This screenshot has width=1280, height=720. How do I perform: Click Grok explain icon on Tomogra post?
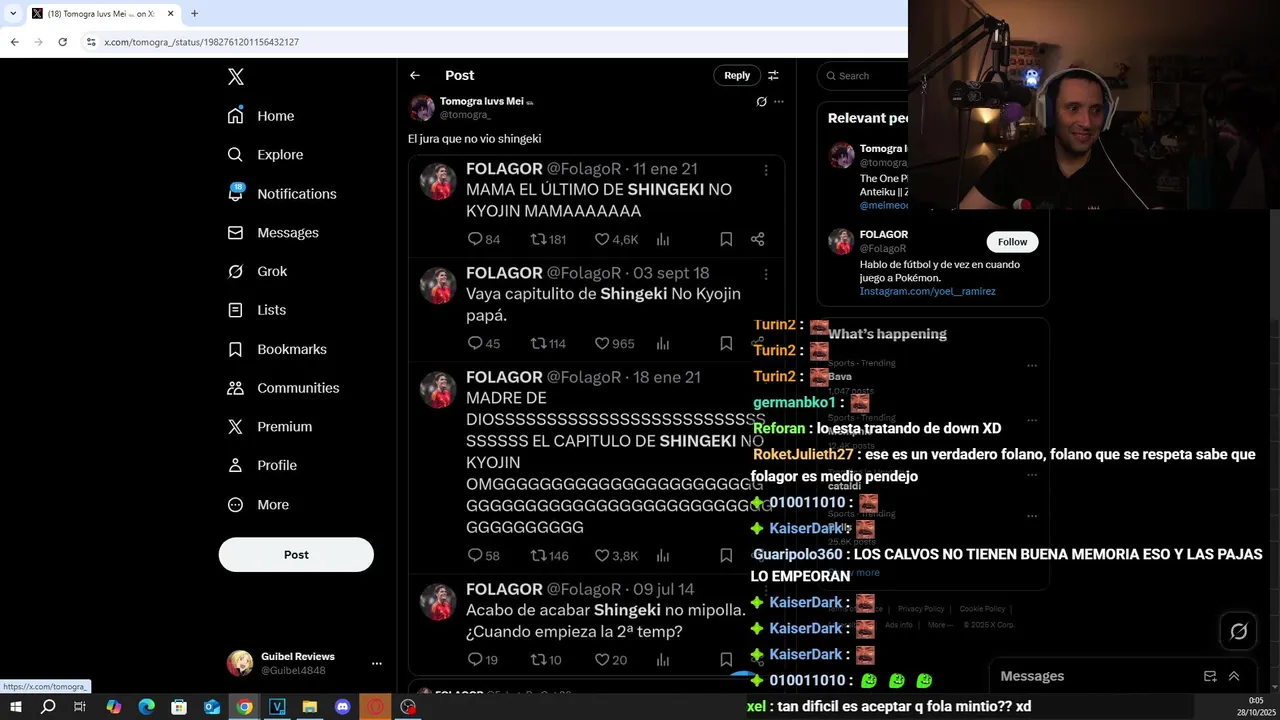[x=761, y=102]
